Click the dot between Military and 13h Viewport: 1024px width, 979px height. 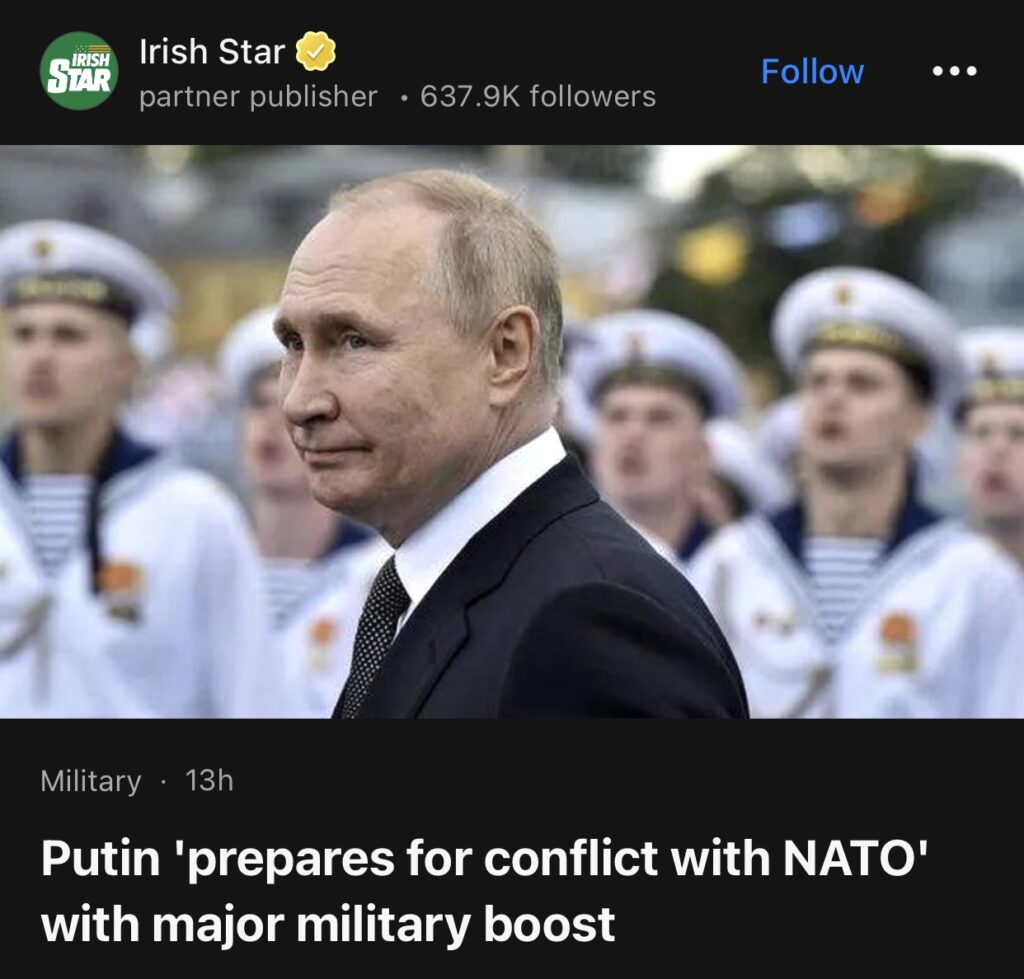click(x=163, y=781)
